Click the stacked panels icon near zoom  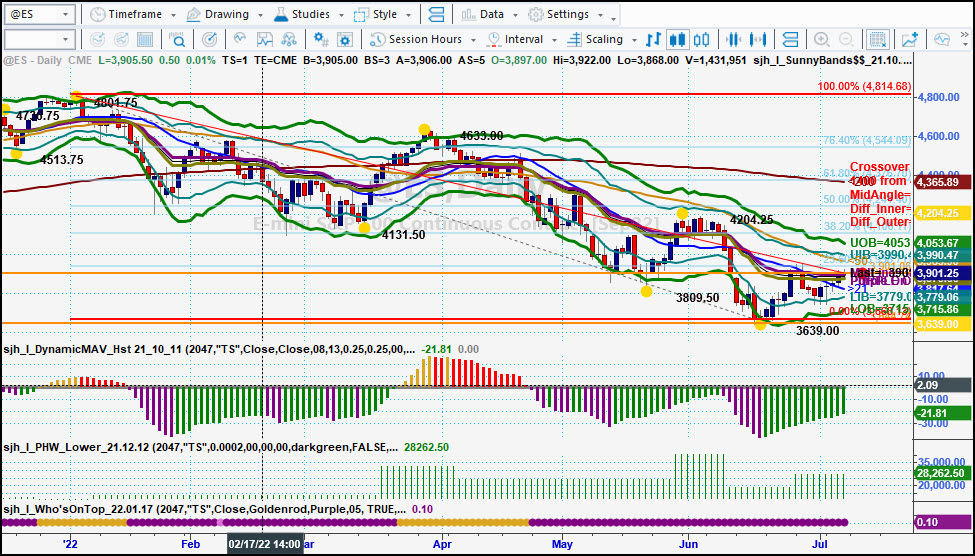tap(789, 40)
